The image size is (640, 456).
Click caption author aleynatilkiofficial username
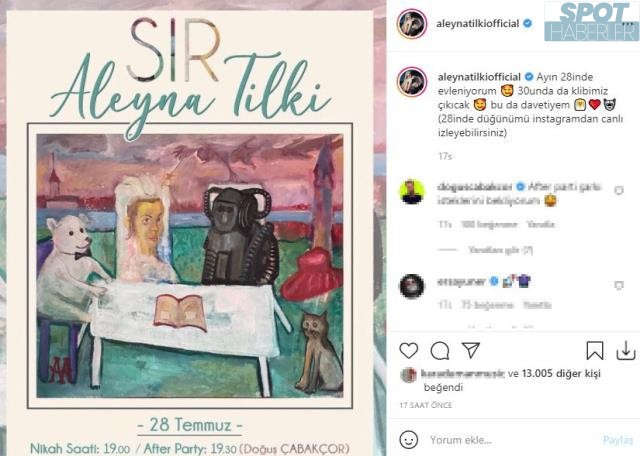[479, 77]
